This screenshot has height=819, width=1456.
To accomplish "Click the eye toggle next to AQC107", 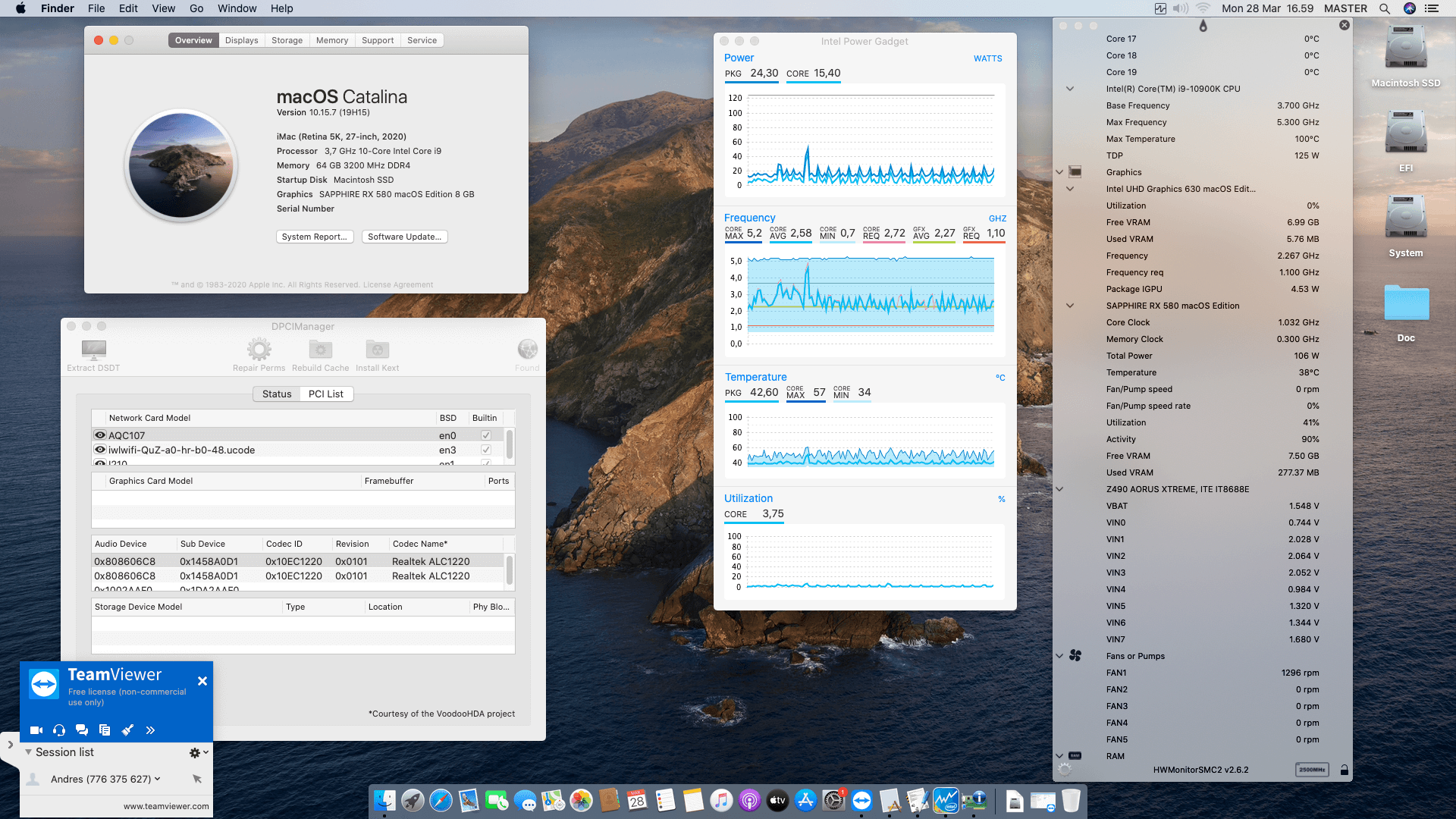I will pos(99,435).
